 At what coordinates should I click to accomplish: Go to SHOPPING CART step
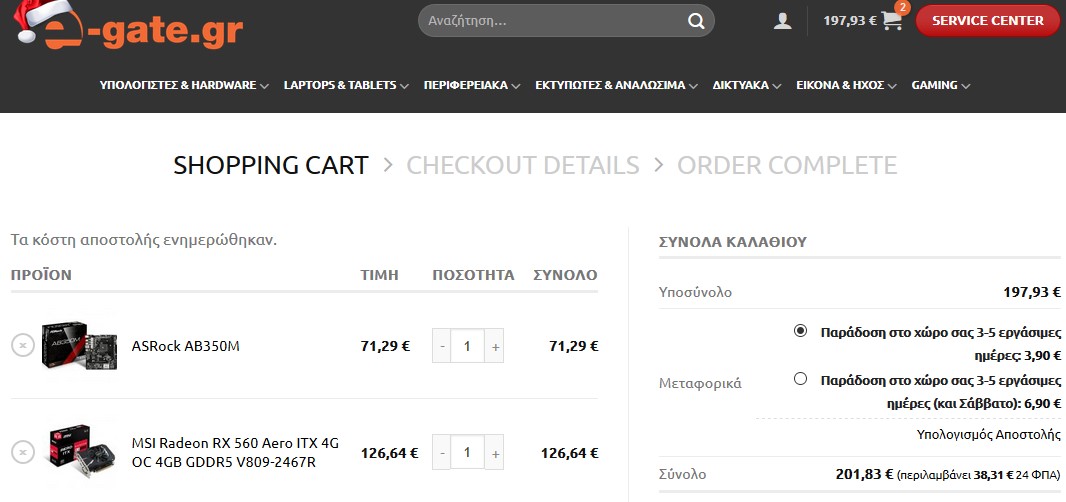point(271,165)
